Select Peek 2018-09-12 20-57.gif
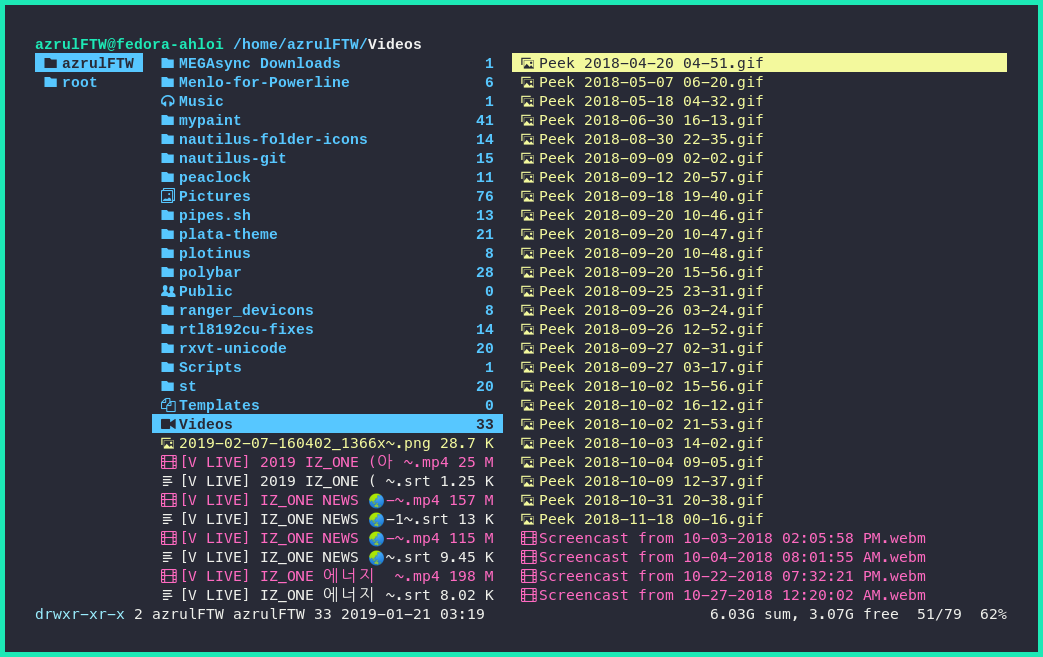The image size is (1043, 657). click(759, 178)
